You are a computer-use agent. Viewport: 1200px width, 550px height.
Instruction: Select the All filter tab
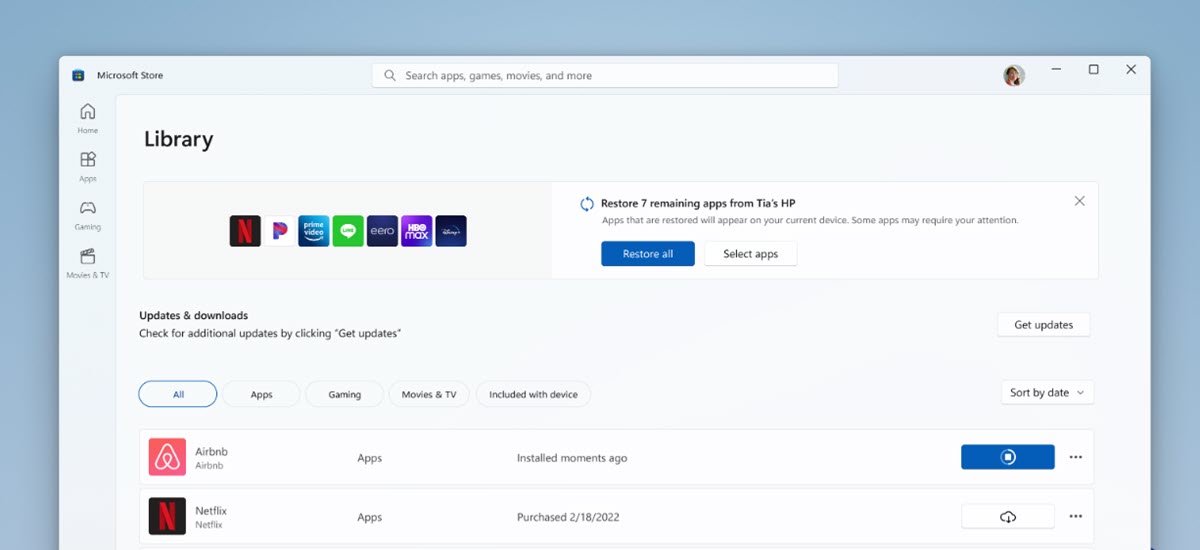click(178, 394)
